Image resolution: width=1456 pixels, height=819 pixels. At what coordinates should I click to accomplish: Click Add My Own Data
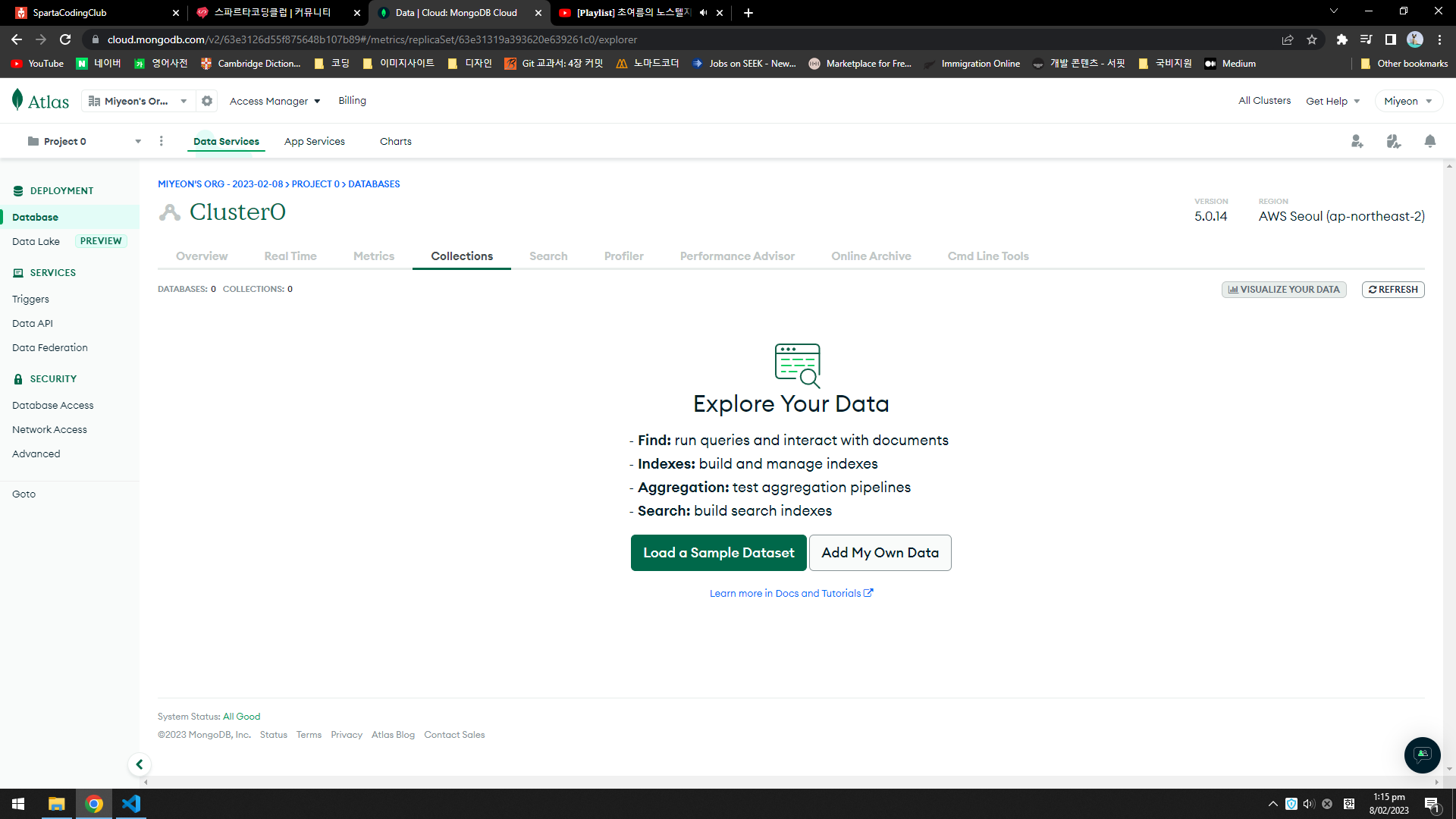click(x=880, y=553)
